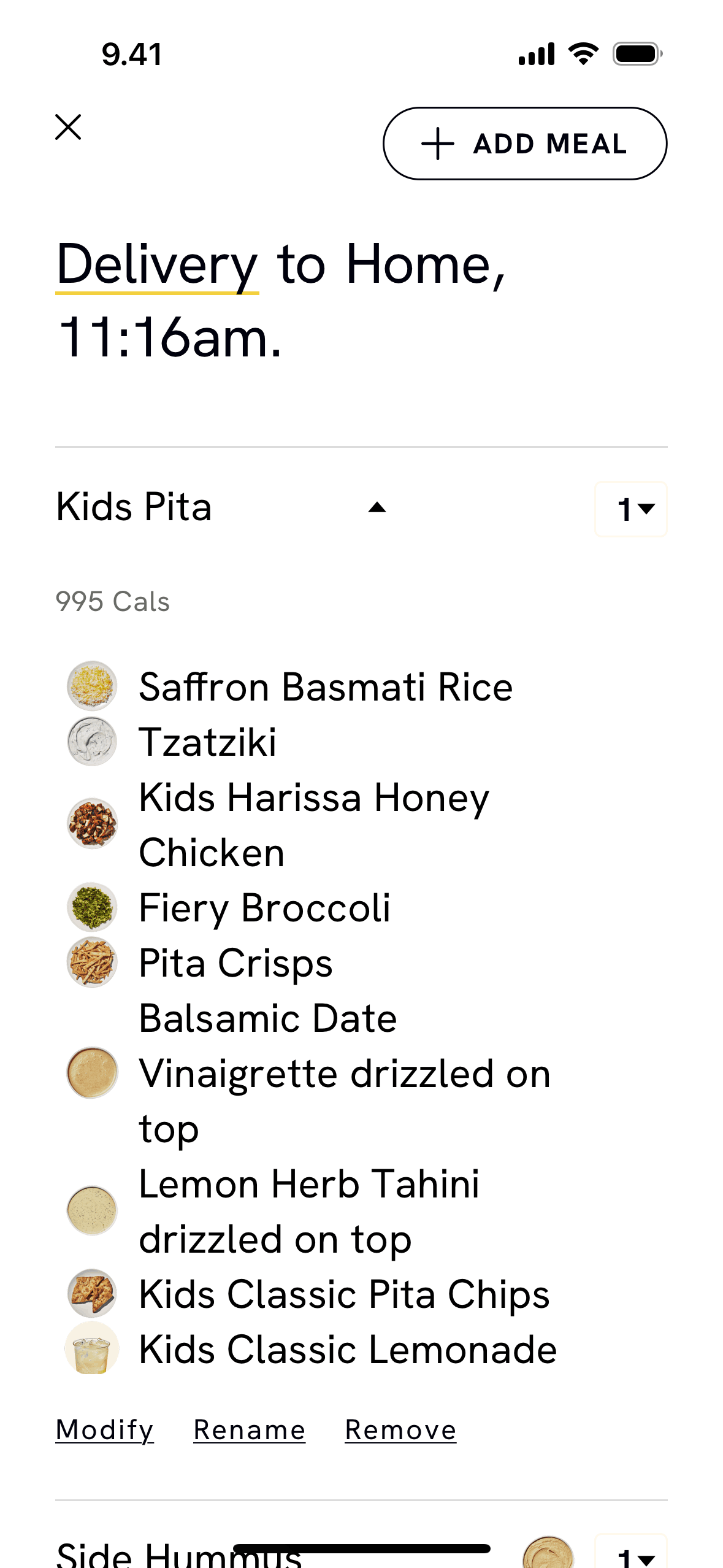723x1568 pixels.
Task: Tap the Balsamic Date Vinaigrette icon
Action: pyautogui.click(x=92, y=1072)
